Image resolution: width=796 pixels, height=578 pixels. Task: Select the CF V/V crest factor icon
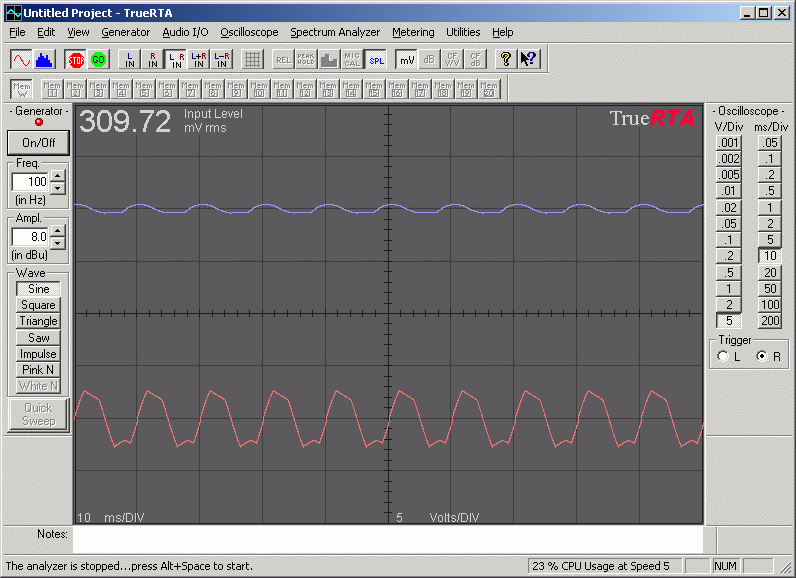coord(452,60)
